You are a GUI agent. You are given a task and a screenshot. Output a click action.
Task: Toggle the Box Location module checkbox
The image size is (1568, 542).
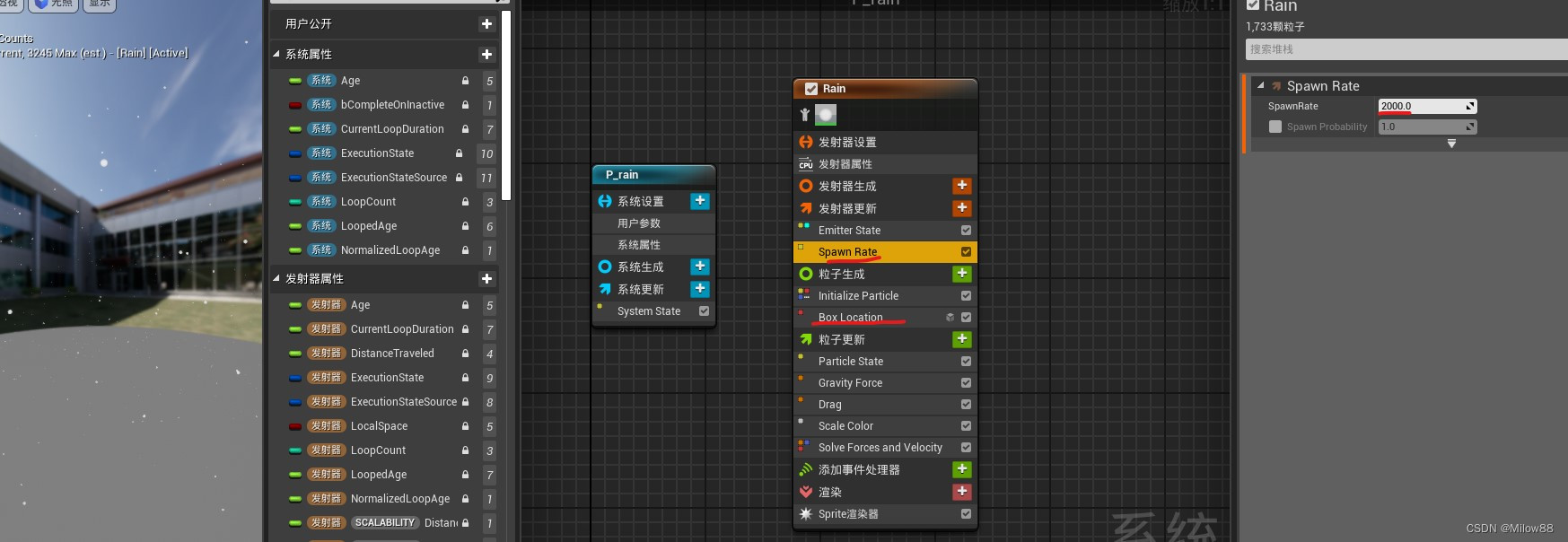966,318
